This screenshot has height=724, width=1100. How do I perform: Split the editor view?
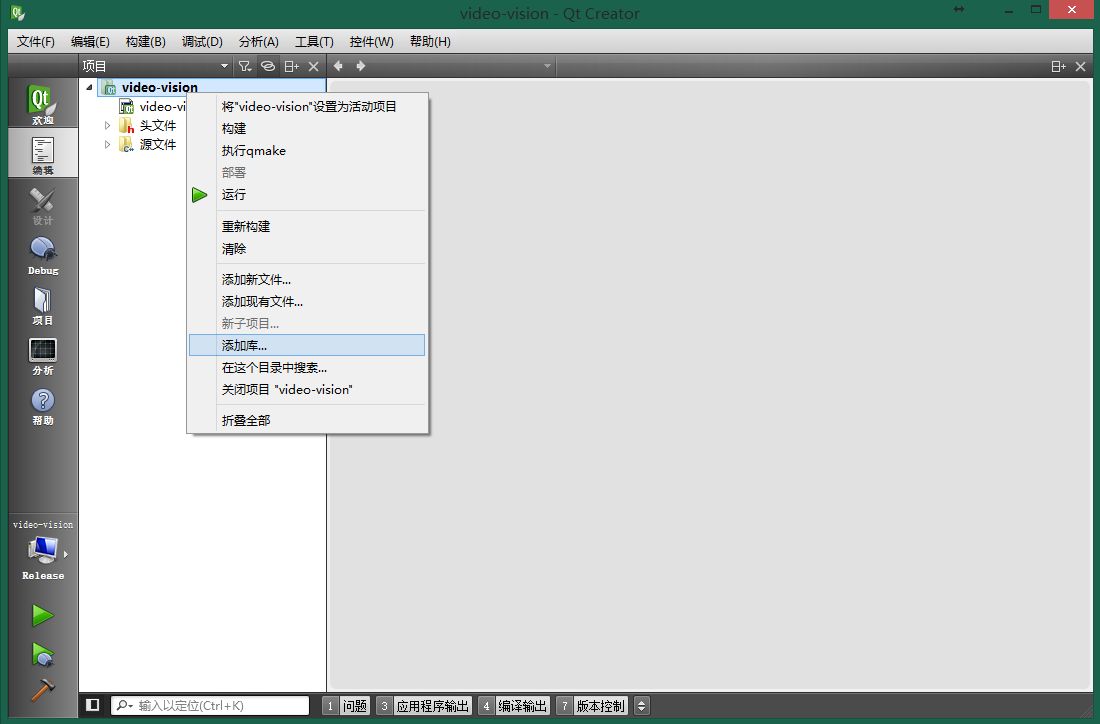coord(1058,67)
